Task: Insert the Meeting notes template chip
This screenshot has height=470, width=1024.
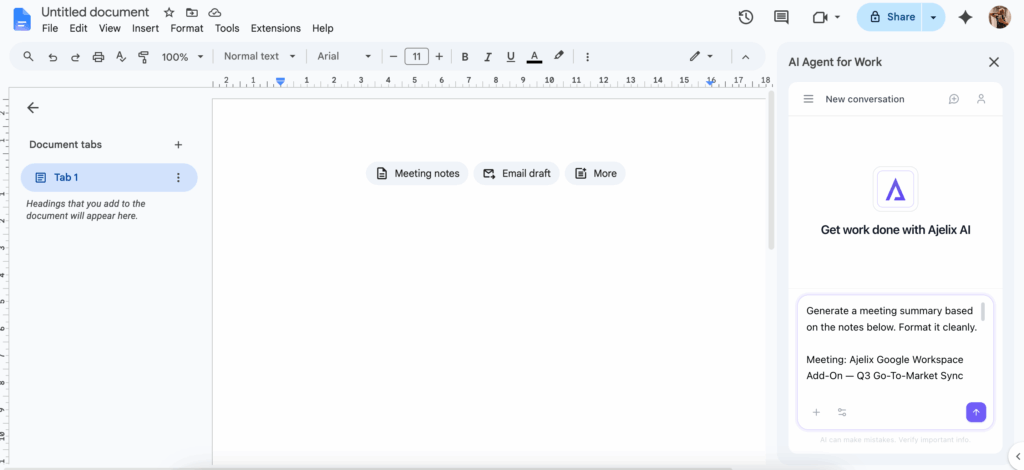Action: [x=417, y=174]
